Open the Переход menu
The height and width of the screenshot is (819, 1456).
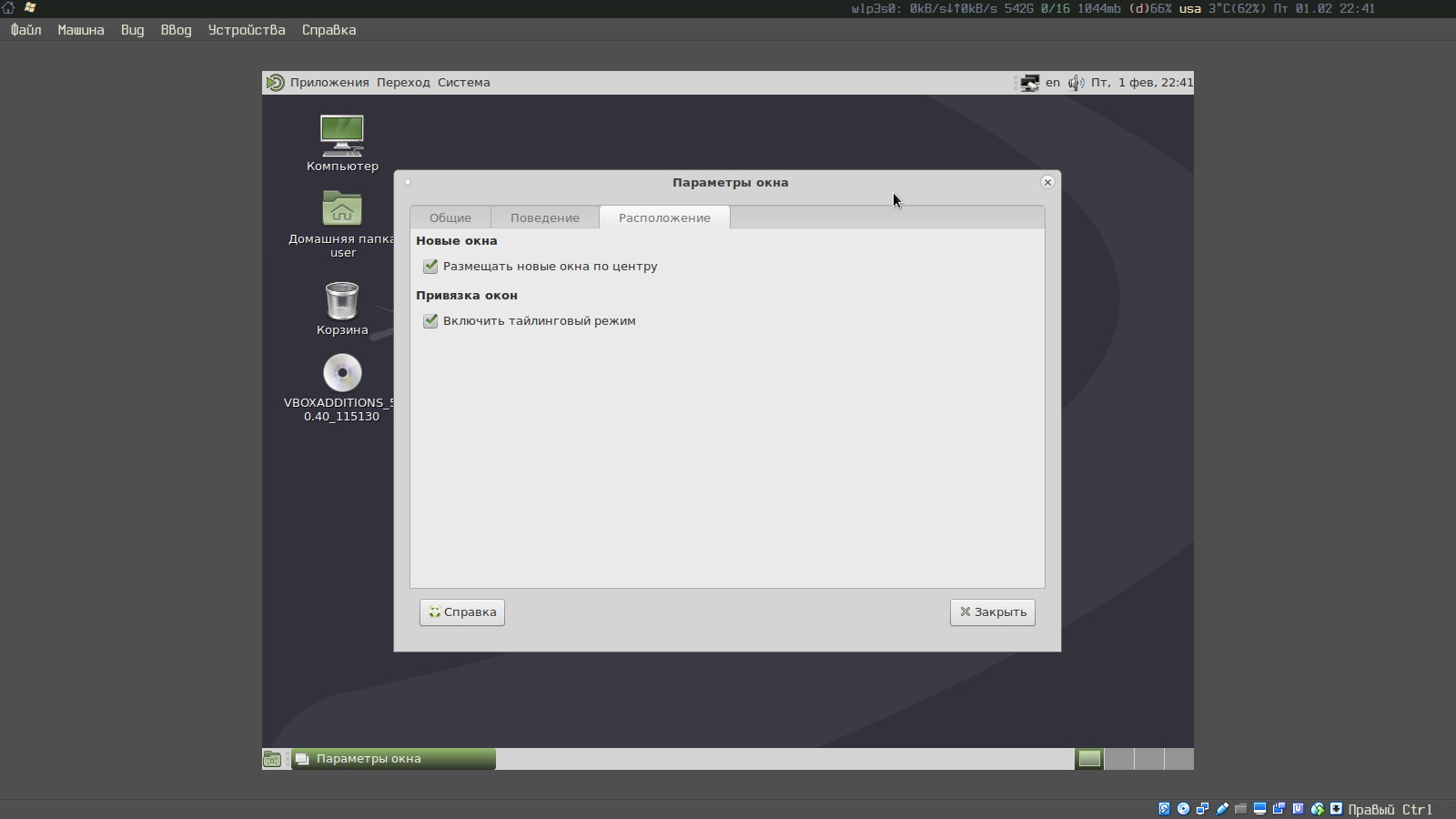(x=403, y=83)
